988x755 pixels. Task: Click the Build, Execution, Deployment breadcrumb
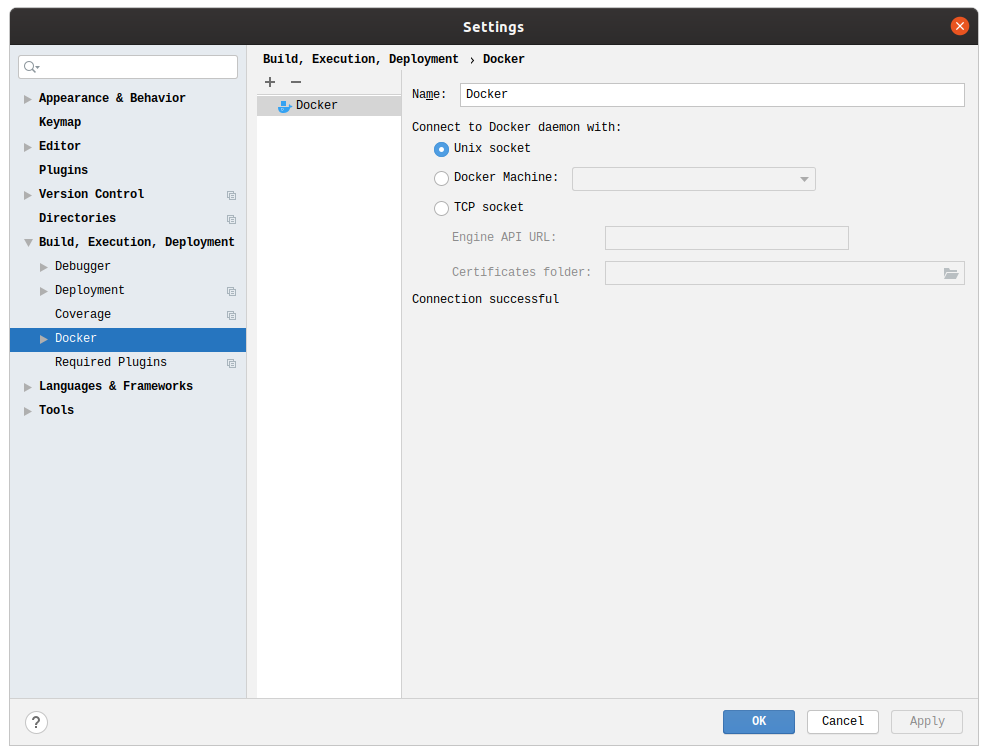point(360,59)
